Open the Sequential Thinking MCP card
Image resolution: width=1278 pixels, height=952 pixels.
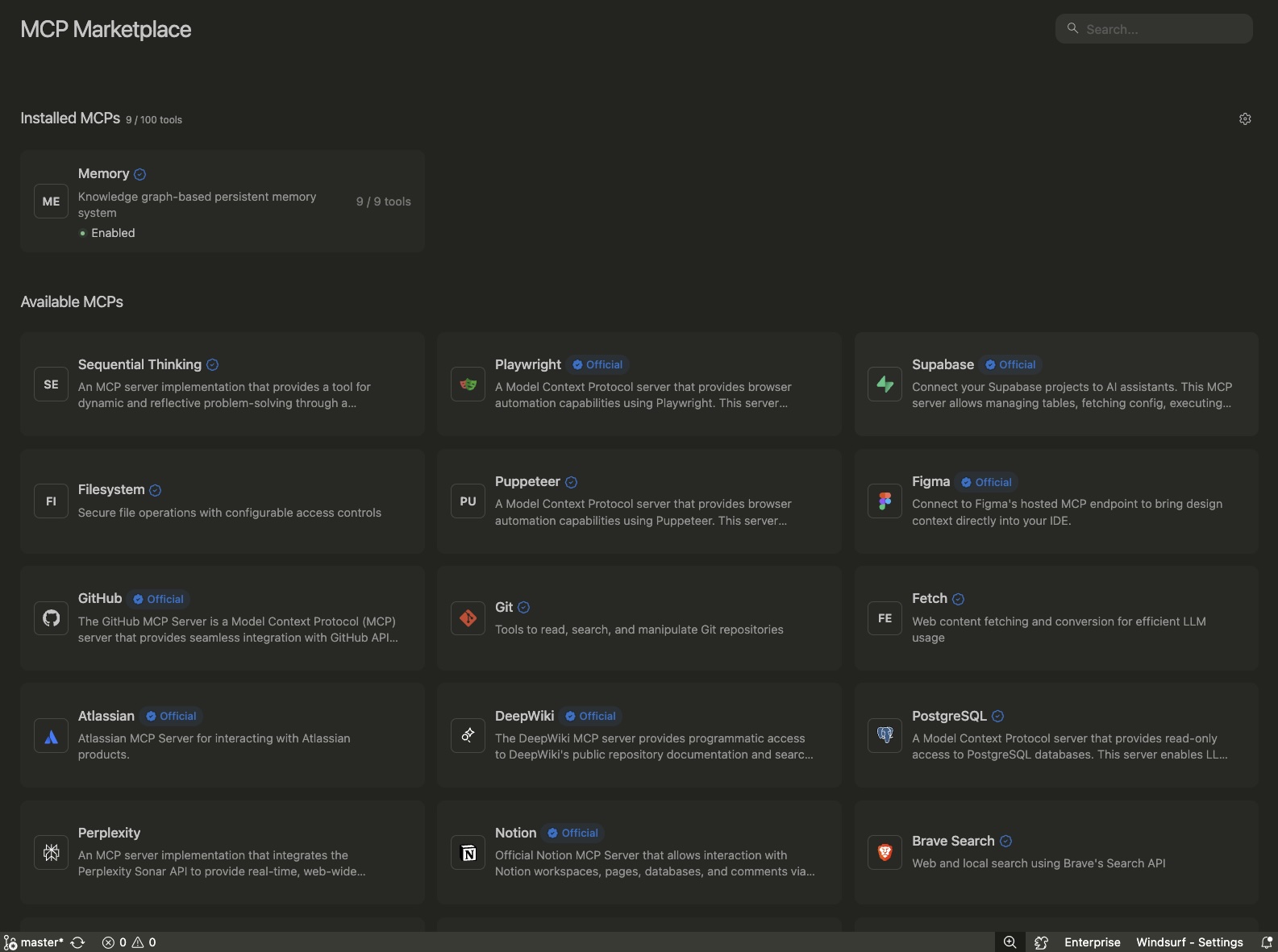223,385
